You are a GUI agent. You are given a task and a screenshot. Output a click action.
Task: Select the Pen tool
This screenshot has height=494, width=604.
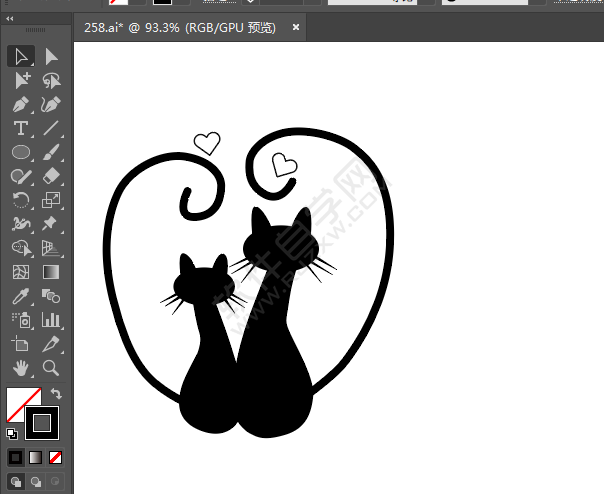tap(21, 104)
